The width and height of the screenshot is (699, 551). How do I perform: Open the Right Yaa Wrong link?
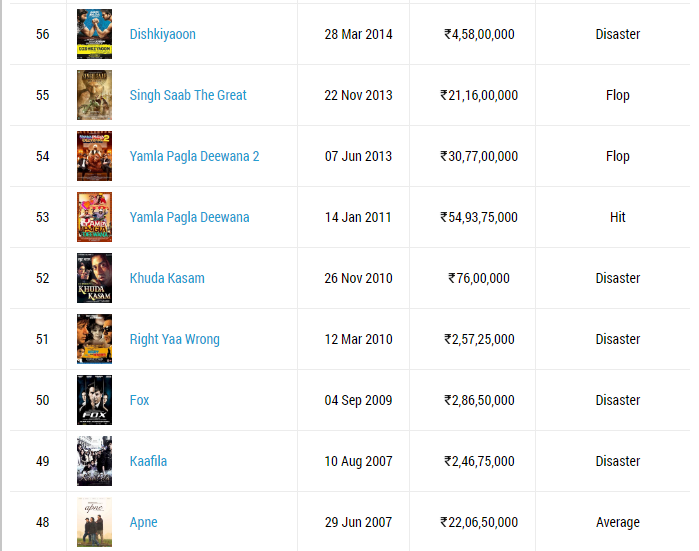[174, 340]
